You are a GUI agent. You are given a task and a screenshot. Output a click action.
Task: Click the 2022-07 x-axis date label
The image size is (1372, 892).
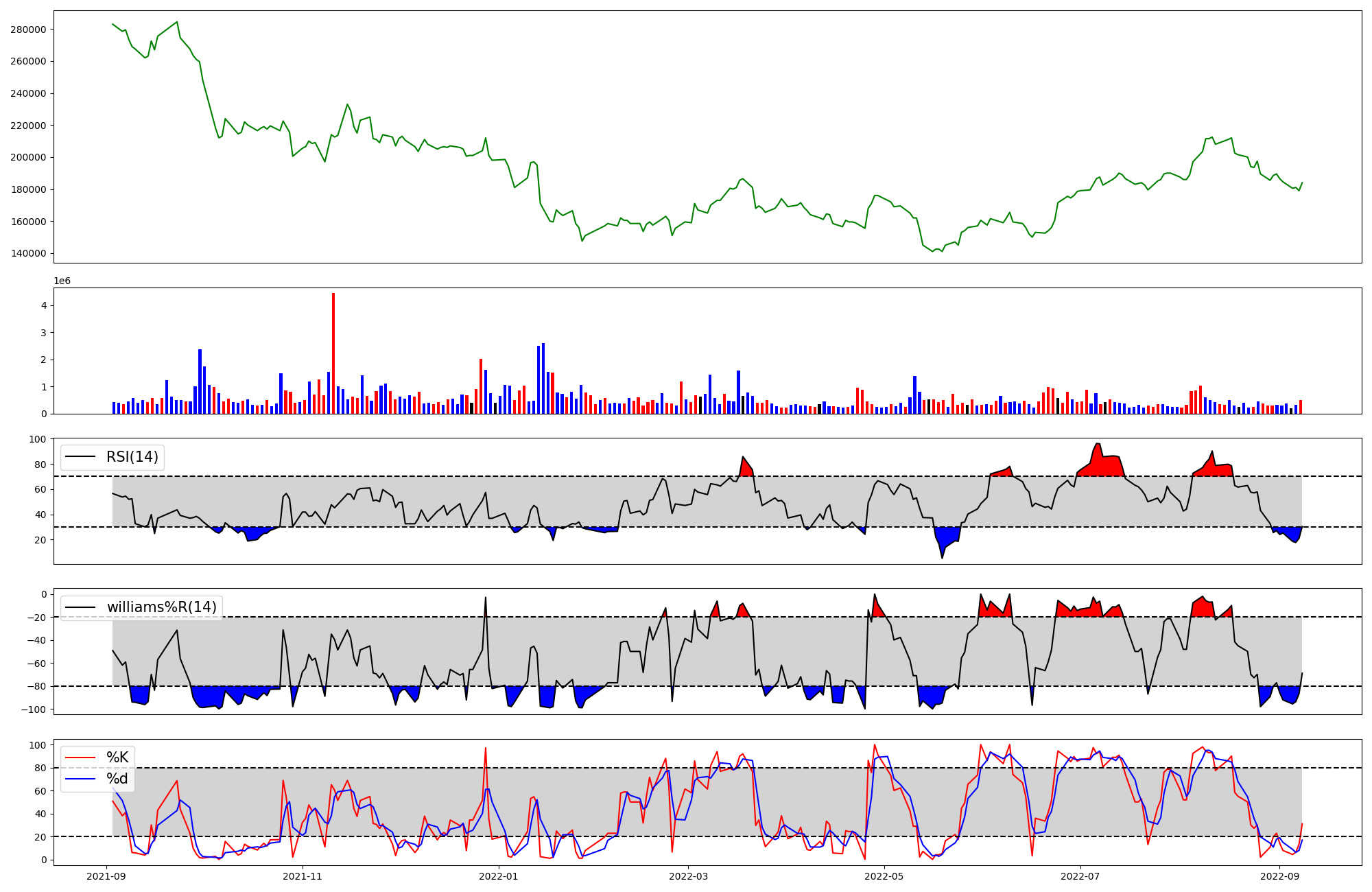pyautogui.click(x=1080, y=876)
